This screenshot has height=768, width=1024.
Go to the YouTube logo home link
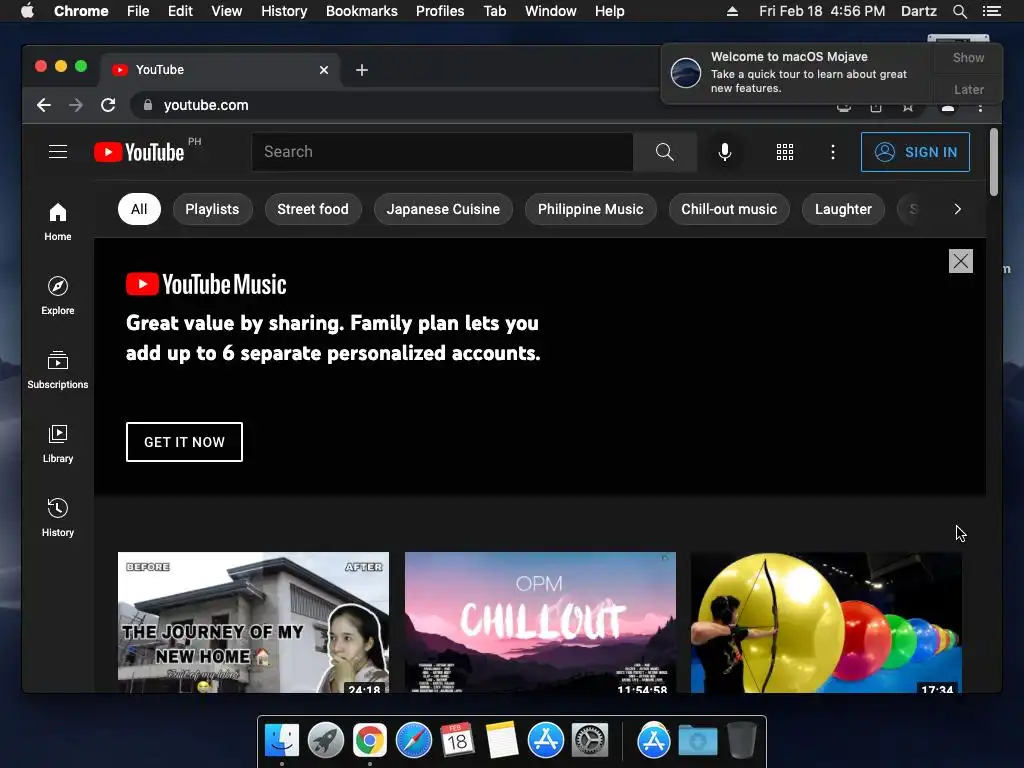click(139, 152)
